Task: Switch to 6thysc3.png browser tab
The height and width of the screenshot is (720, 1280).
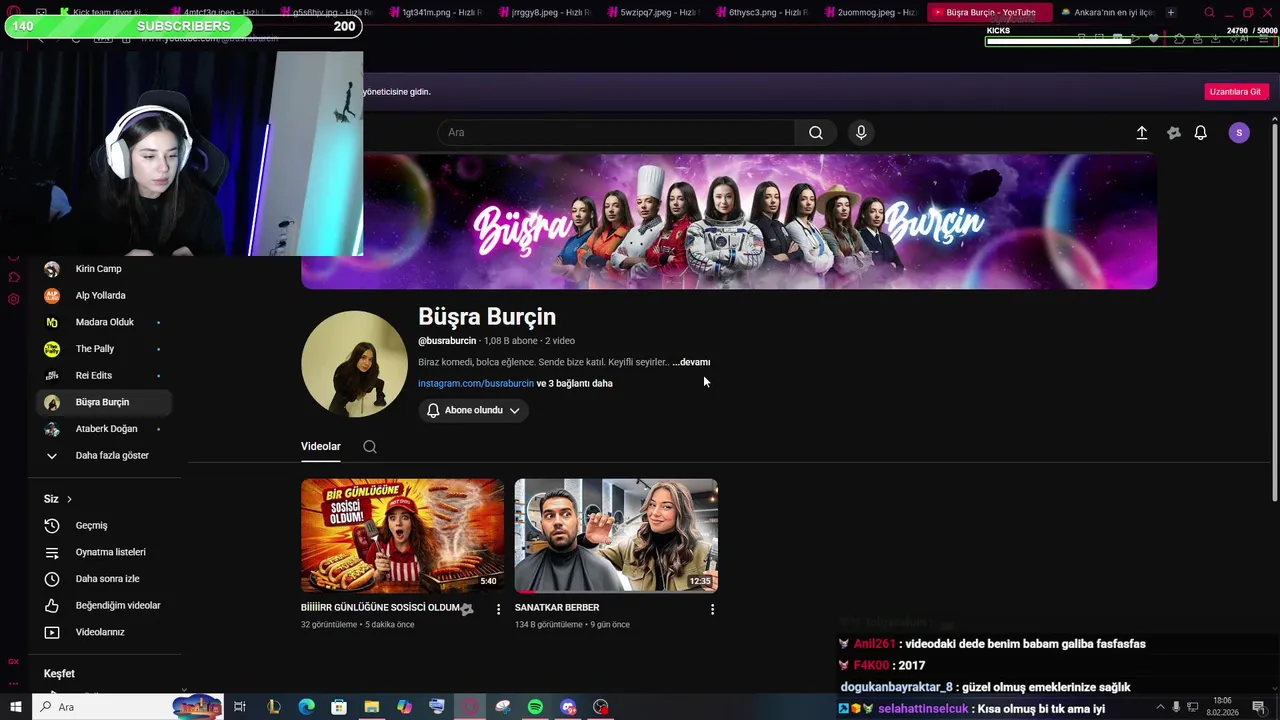Action: pyautogui.click(x=762, y=12)
